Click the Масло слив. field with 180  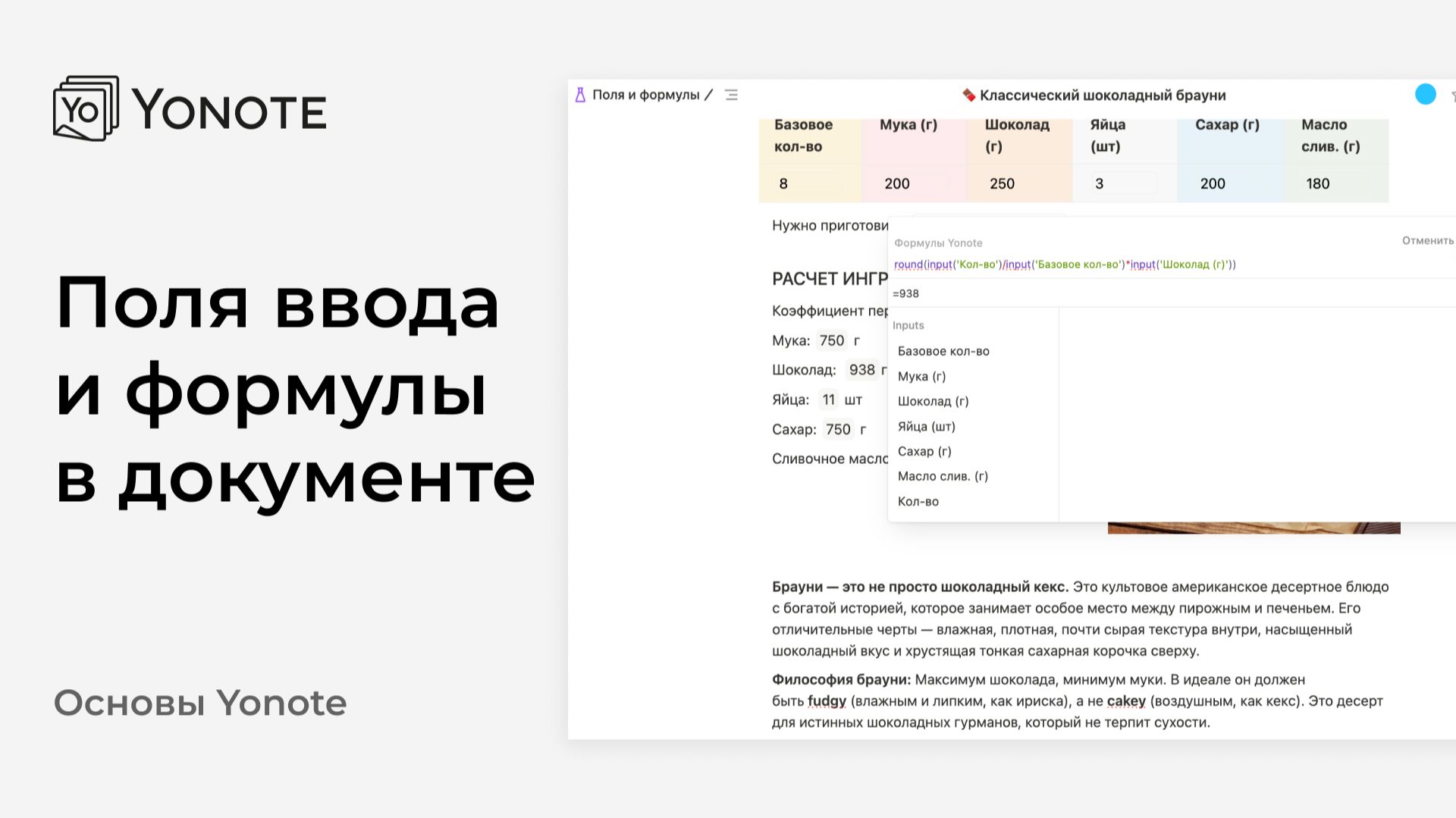pos(1335,183)
